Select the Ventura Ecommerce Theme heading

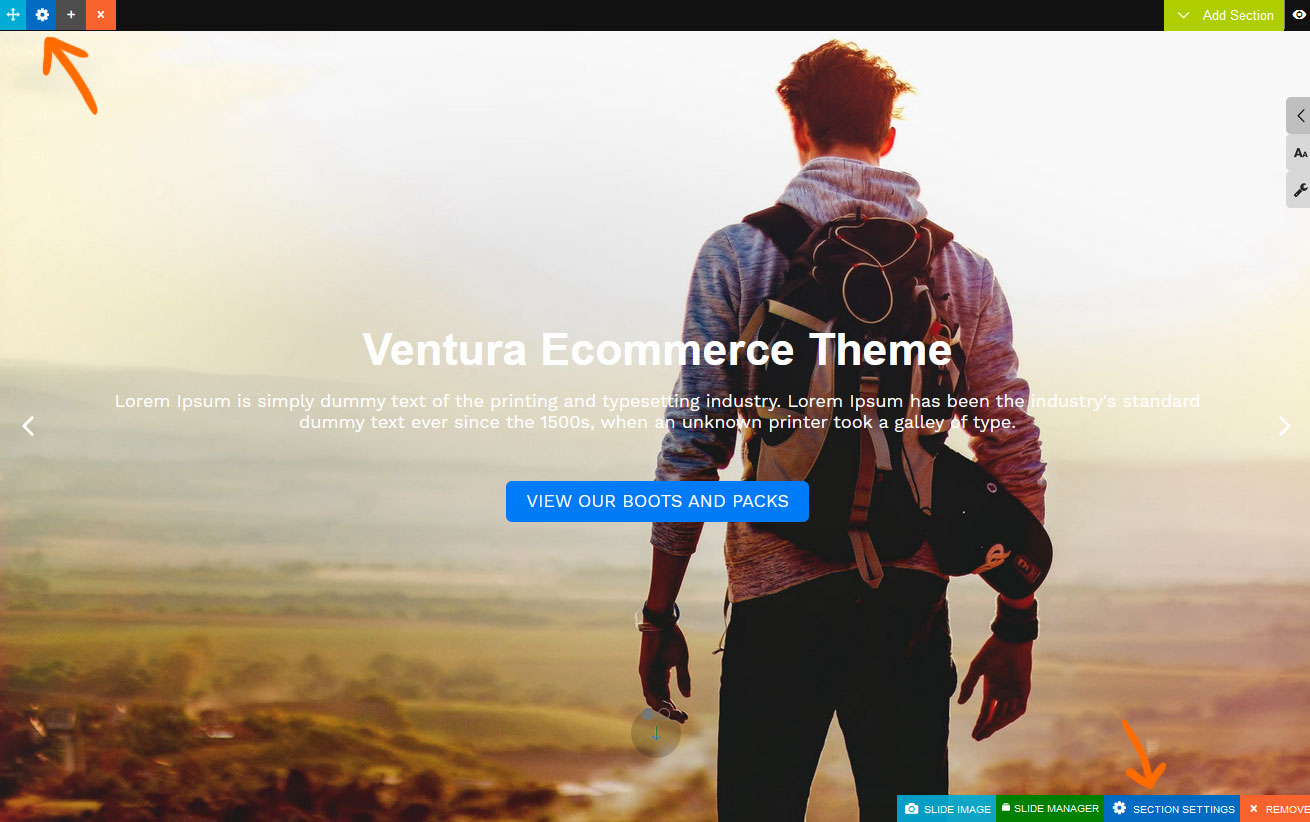(x=657, y=350)
